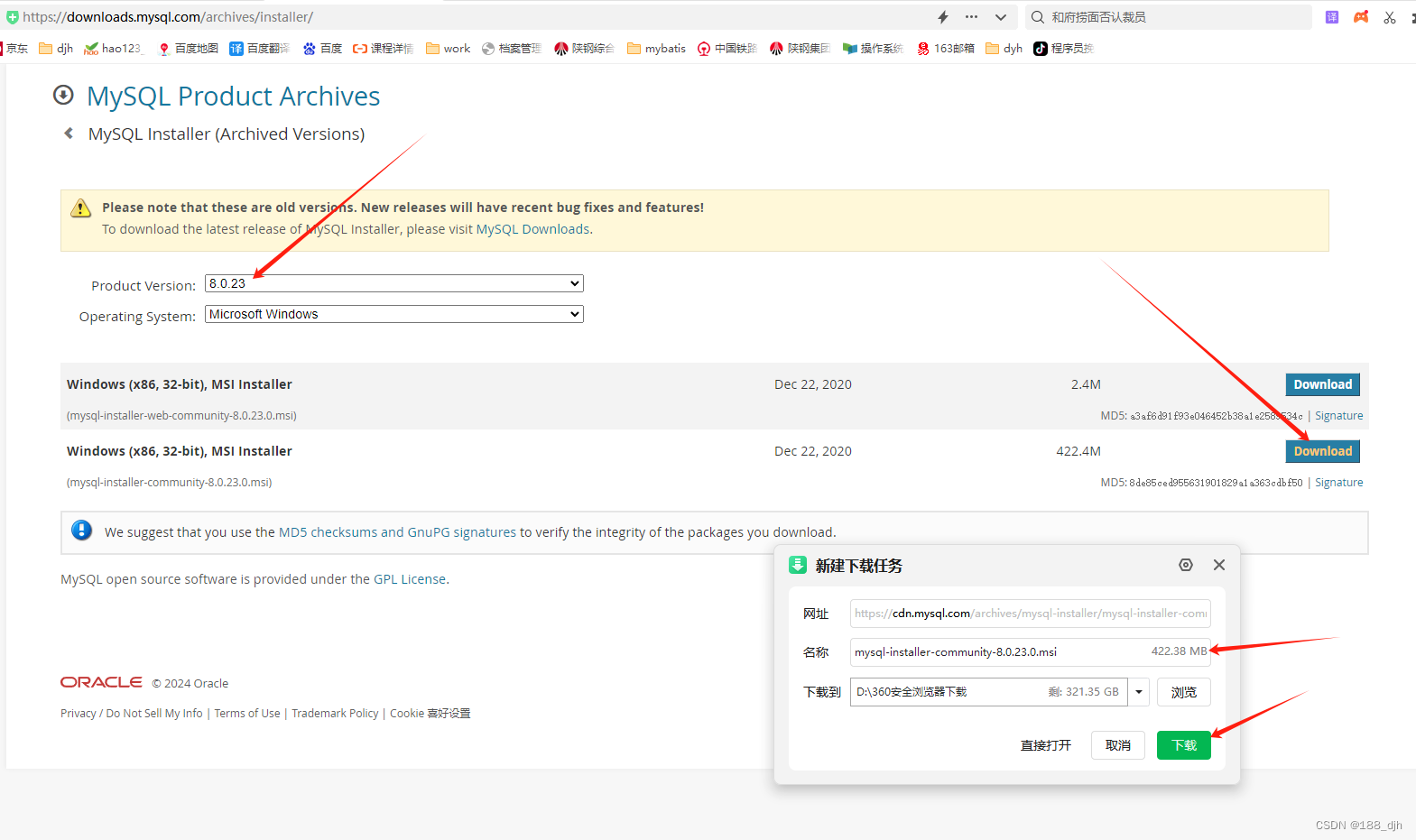Viewport: 1416px width, 840px height.
Task: Click the Oracle logo
Action: pyautogui.click(x=101, y=682)
